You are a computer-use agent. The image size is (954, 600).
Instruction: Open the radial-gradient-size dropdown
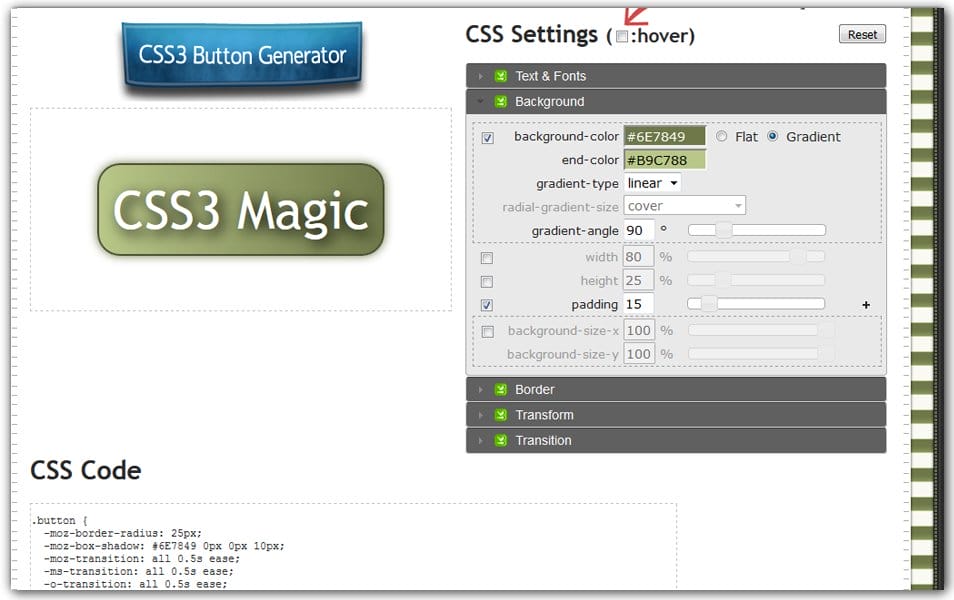coord(685,205)
